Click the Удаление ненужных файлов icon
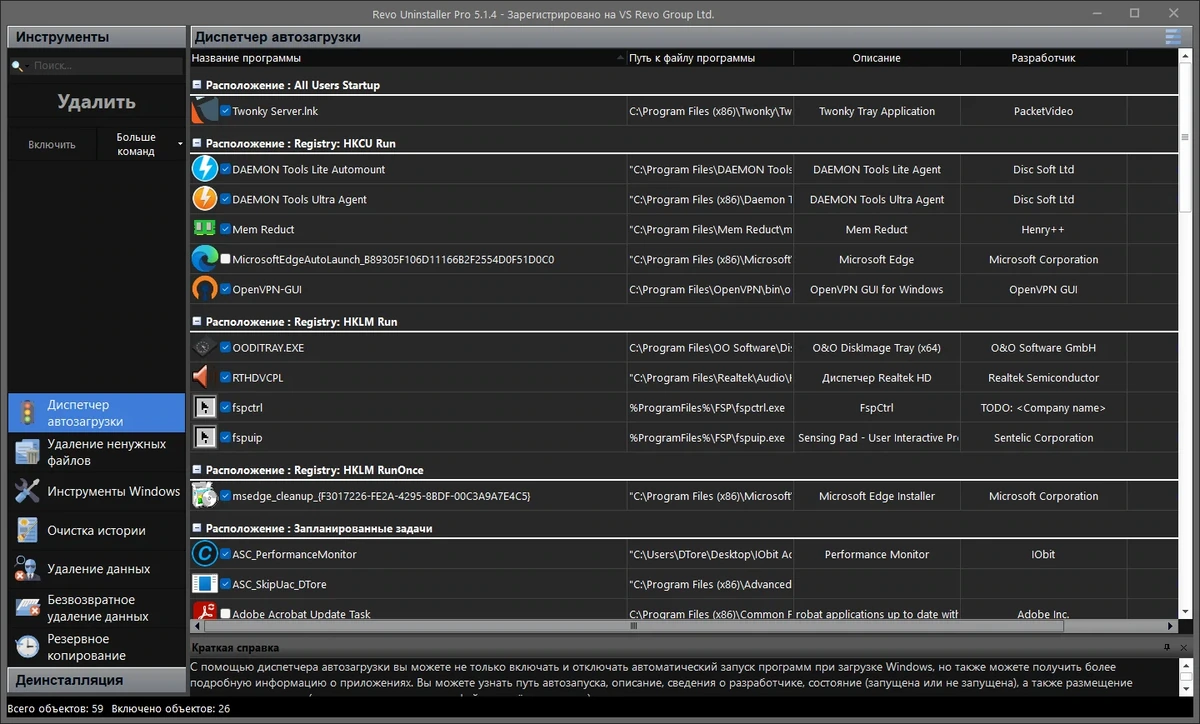Viewport: 1200px width, 724px height. point(27,452)
